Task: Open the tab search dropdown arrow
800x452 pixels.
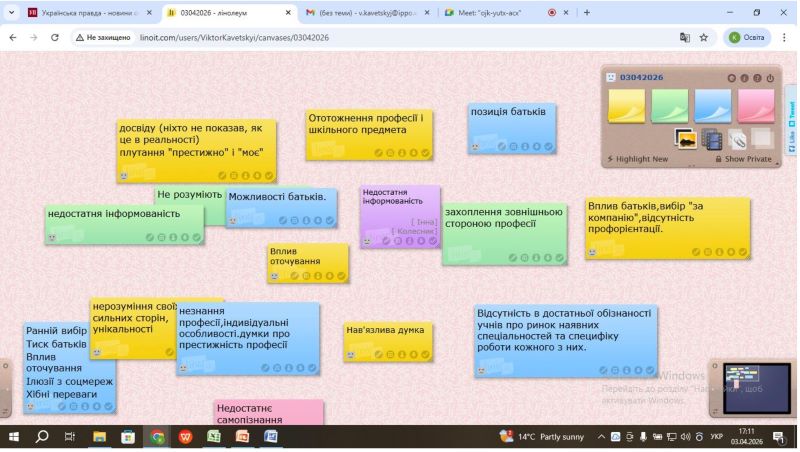Action: (11, 12)
